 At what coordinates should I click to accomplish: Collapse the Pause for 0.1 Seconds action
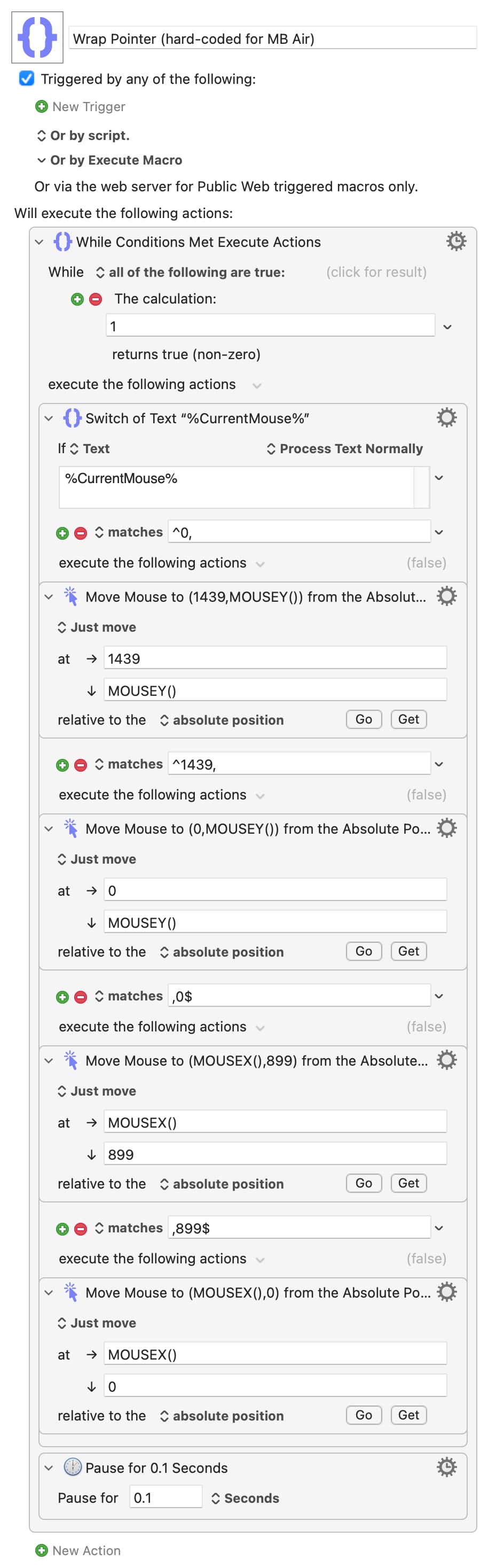point(49,1468)
